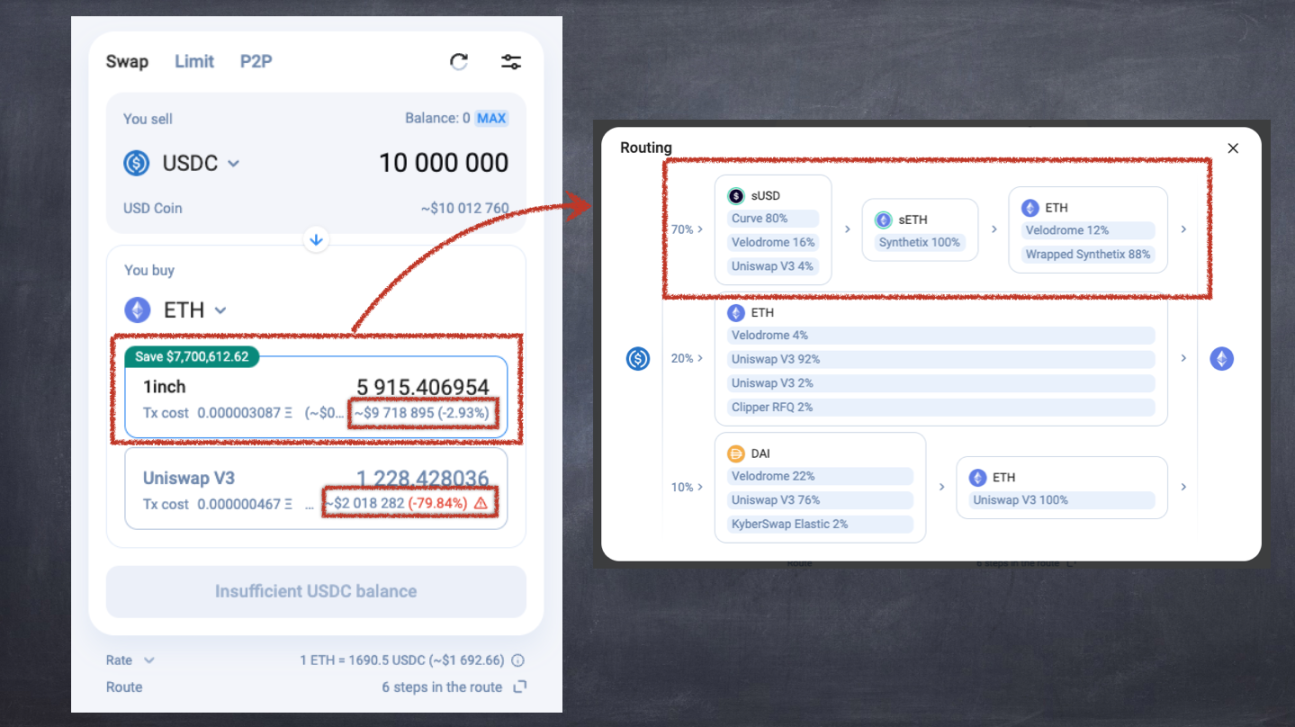Image resolution: width=1295 pixels, height=727 pixels.
Task: Open the route expand icon
Action: coord(519,687)
